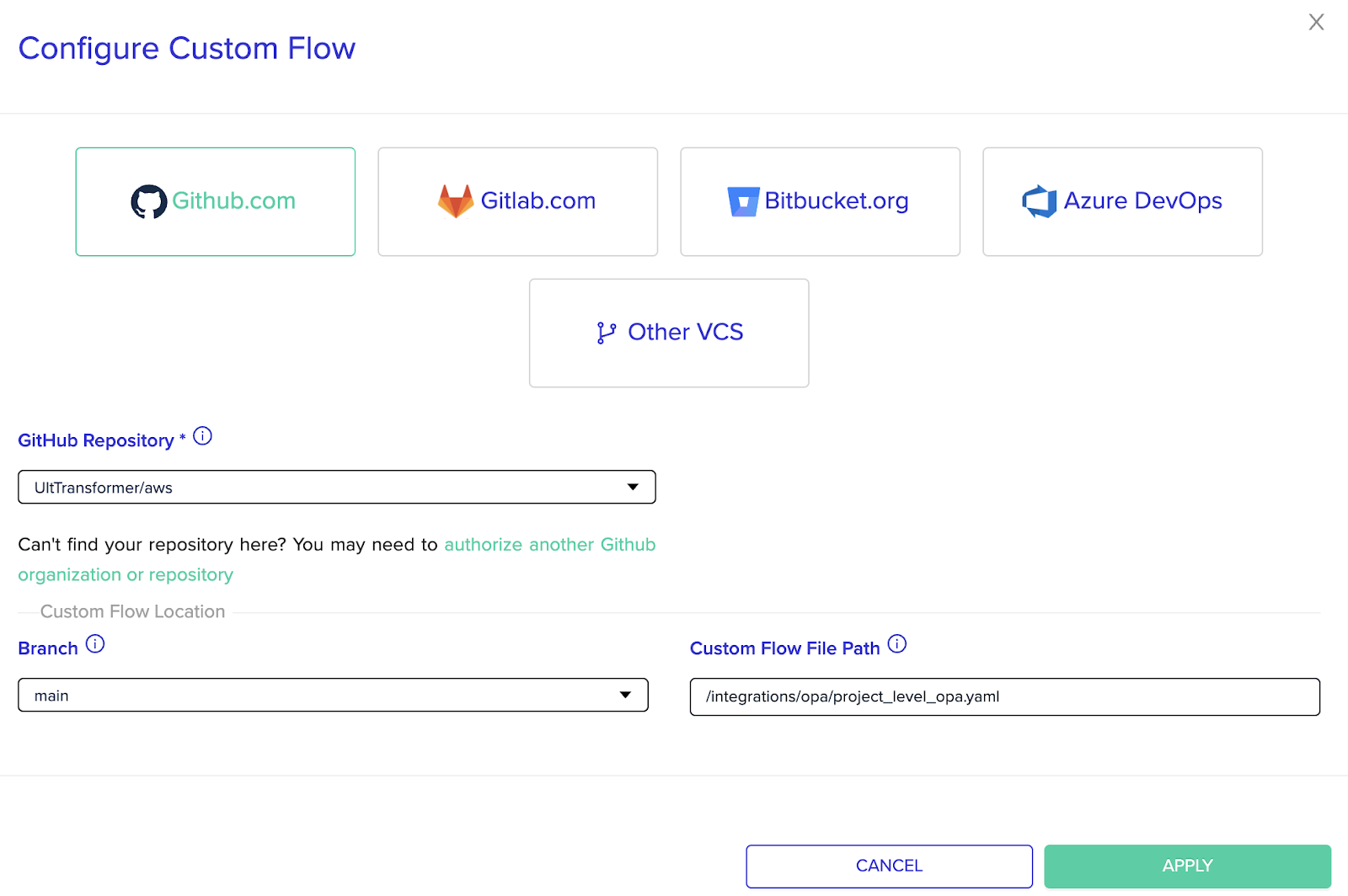Select Azure DevOps as the VCS provider
Image resolution: width=1348 pixels, height=896 pixels.
[x=1121, y=201]
